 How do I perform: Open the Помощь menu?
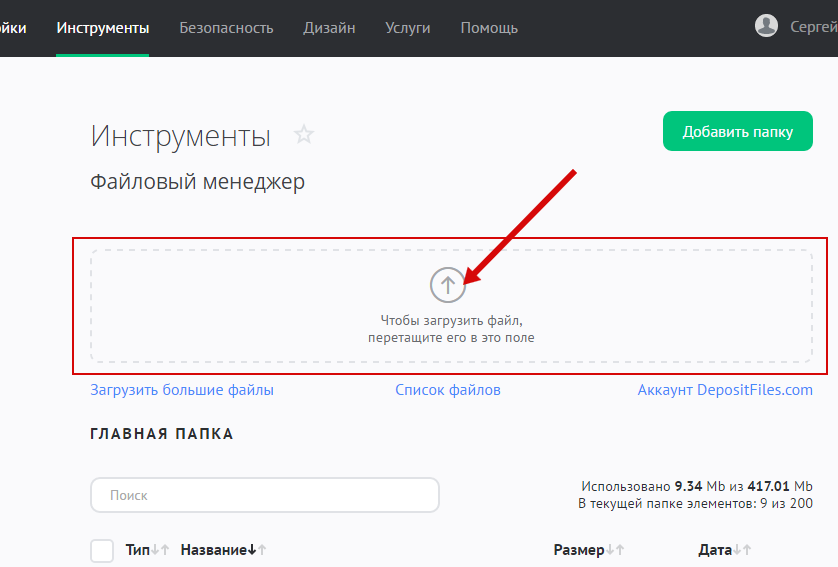point(489,28)
